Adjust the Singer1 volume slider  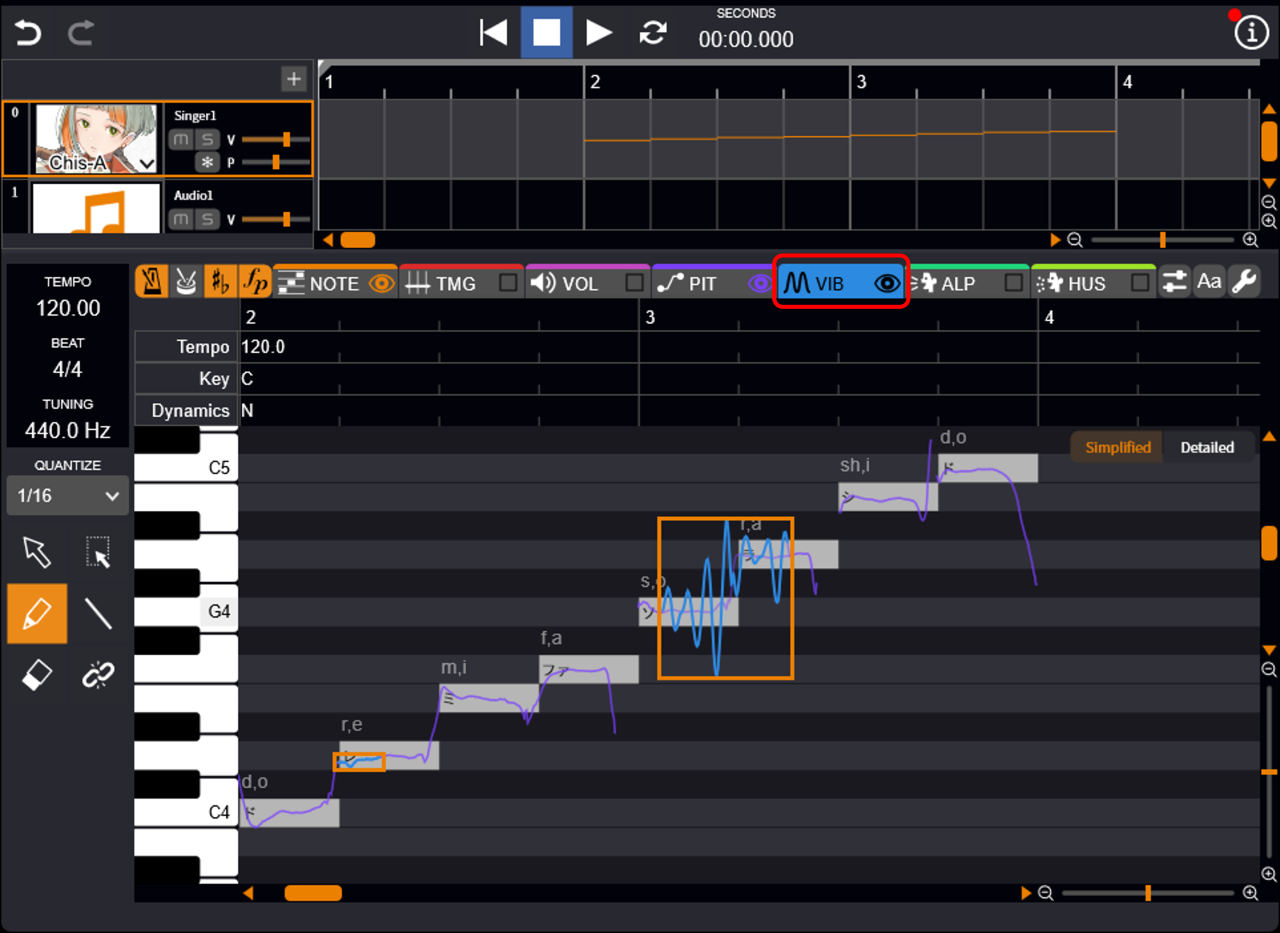[286, 139]
